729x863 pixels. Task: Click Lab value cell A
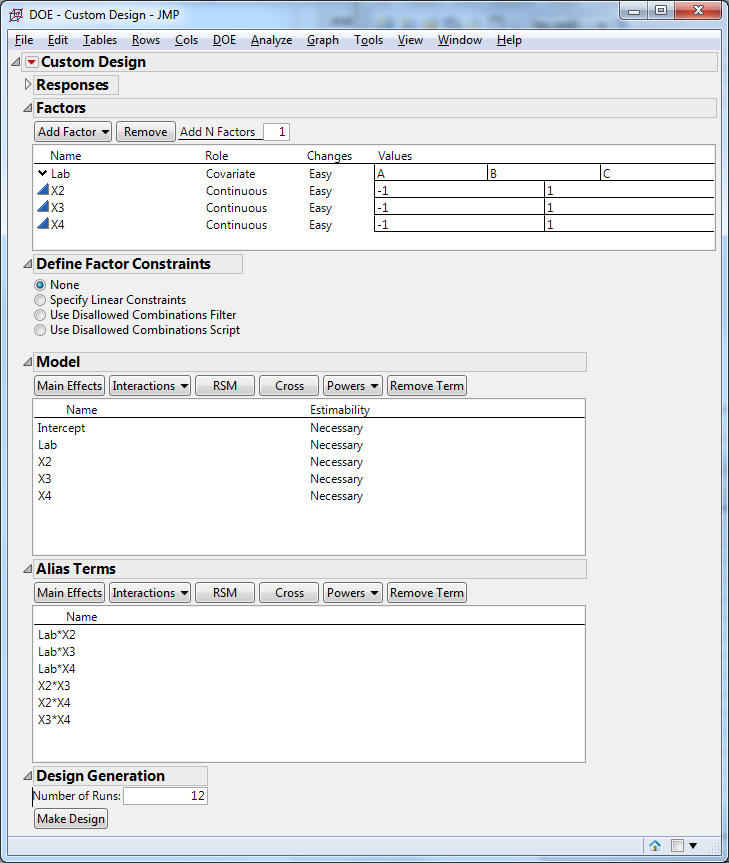pos(431,173)
